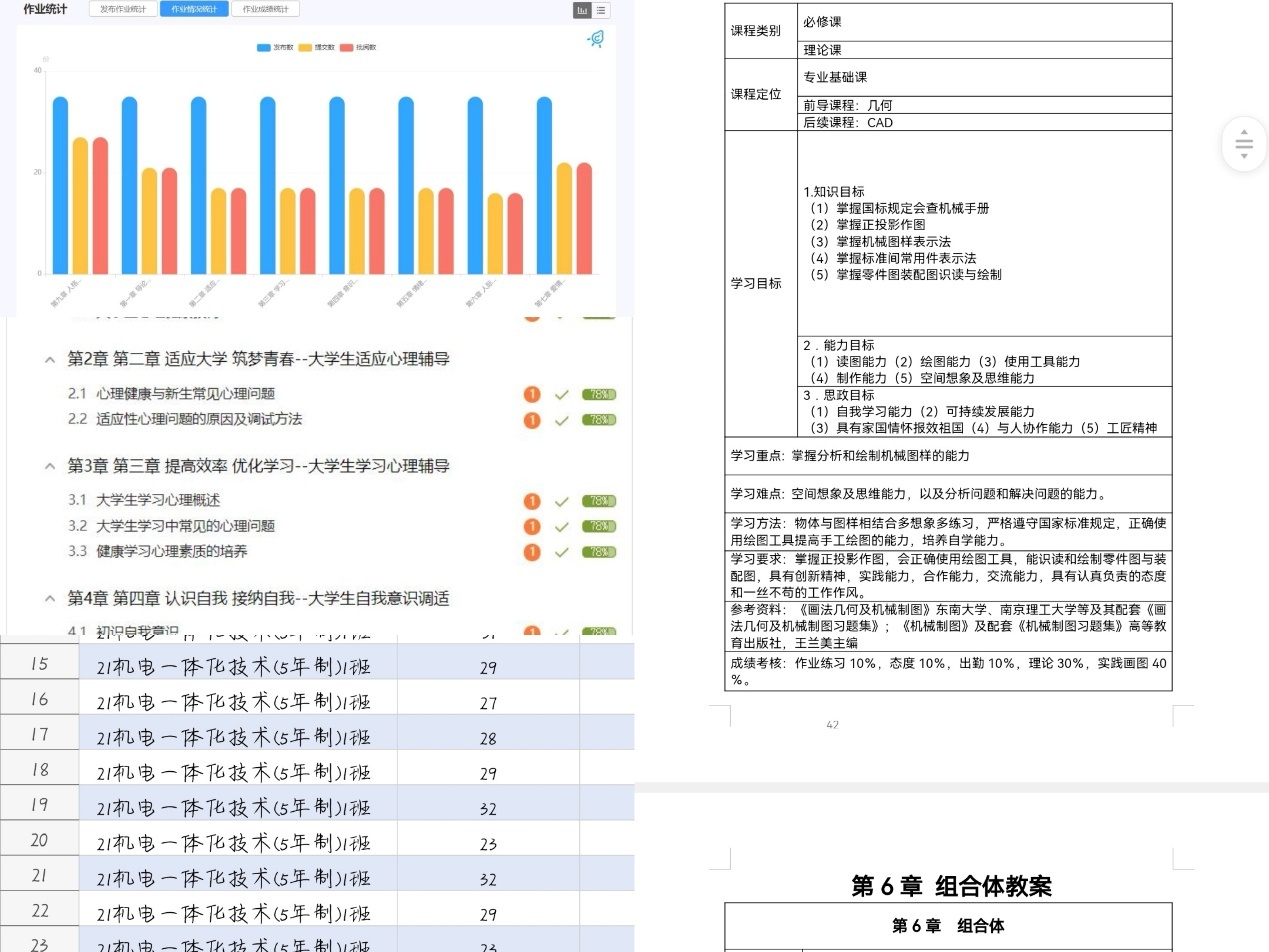Click value 32 in row 19

point(488,809)
